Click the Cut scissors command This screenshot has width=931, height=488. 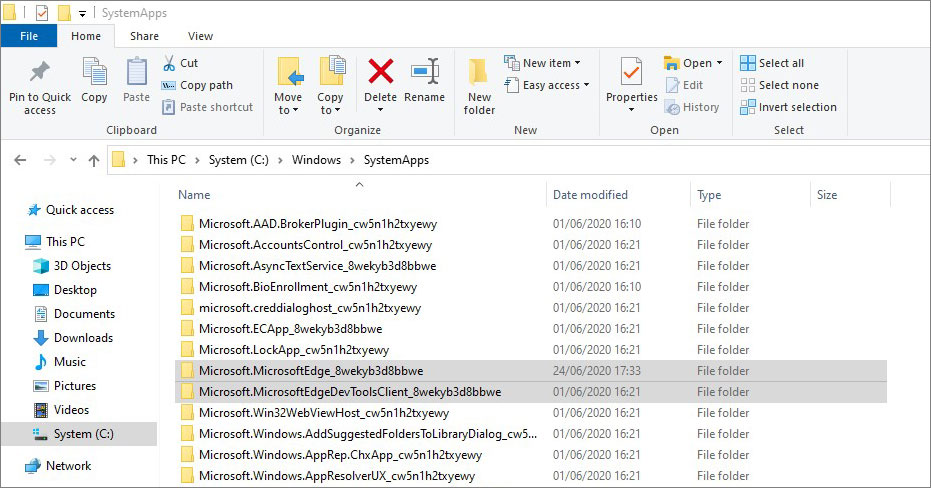click(x=180, y=63)
